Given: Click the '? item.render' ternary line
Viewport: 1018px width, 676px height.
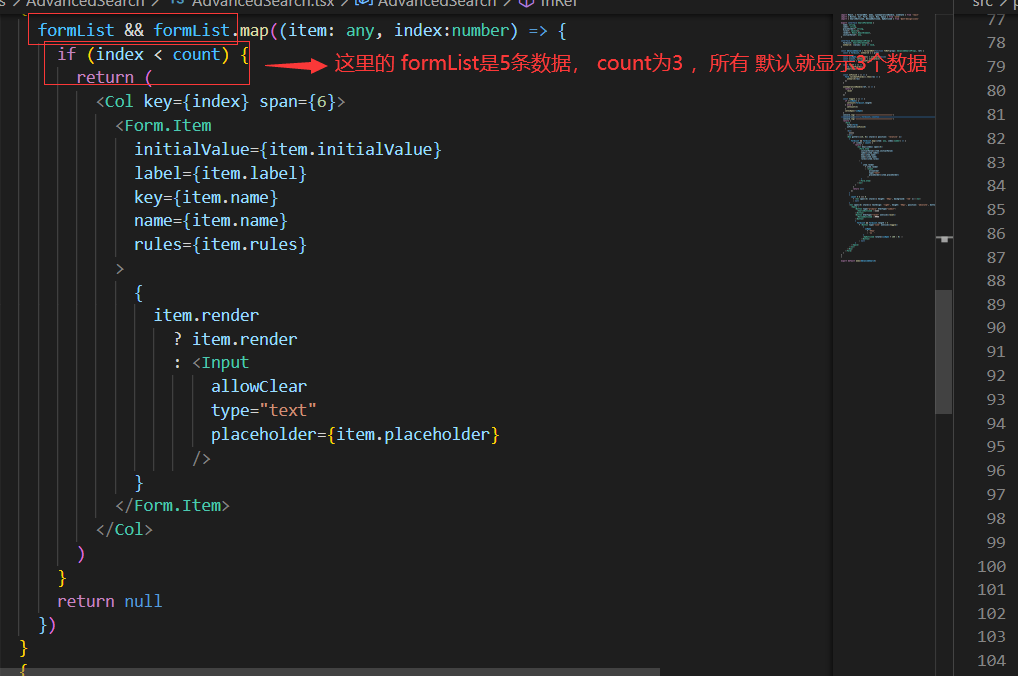Looking at the screenshot, I should (235, 340).
